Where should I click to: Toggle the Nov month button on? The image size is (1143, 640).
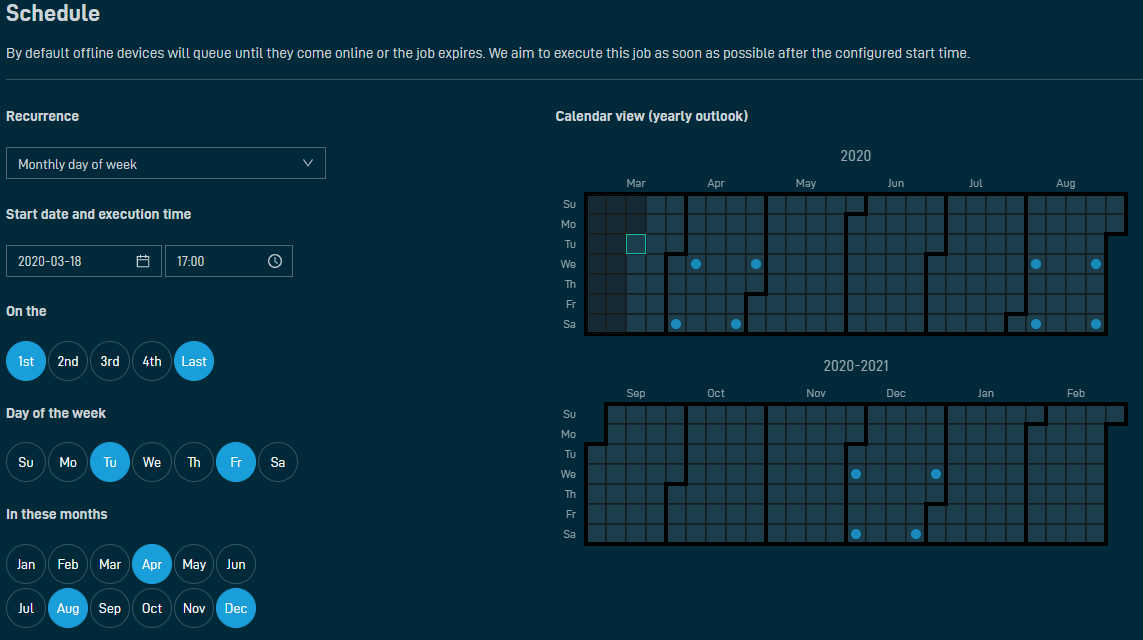(x=194, y=608)
